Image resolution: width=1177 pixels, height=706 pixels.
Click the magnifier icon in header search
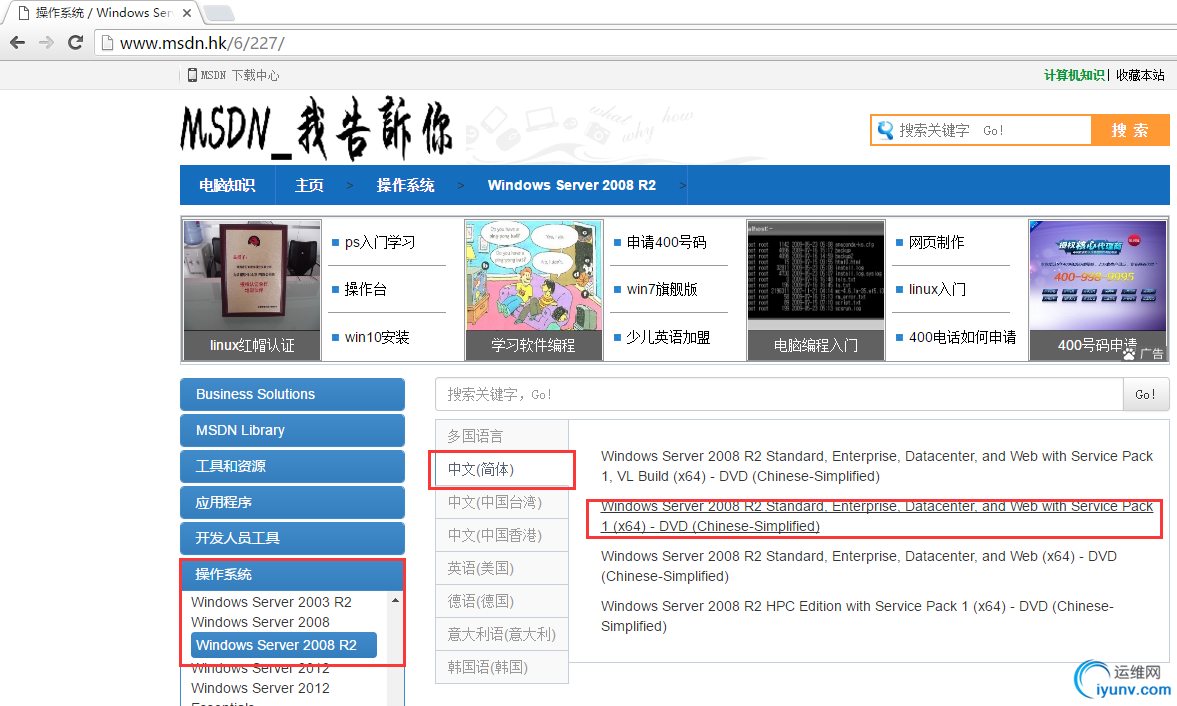point(886,130)
